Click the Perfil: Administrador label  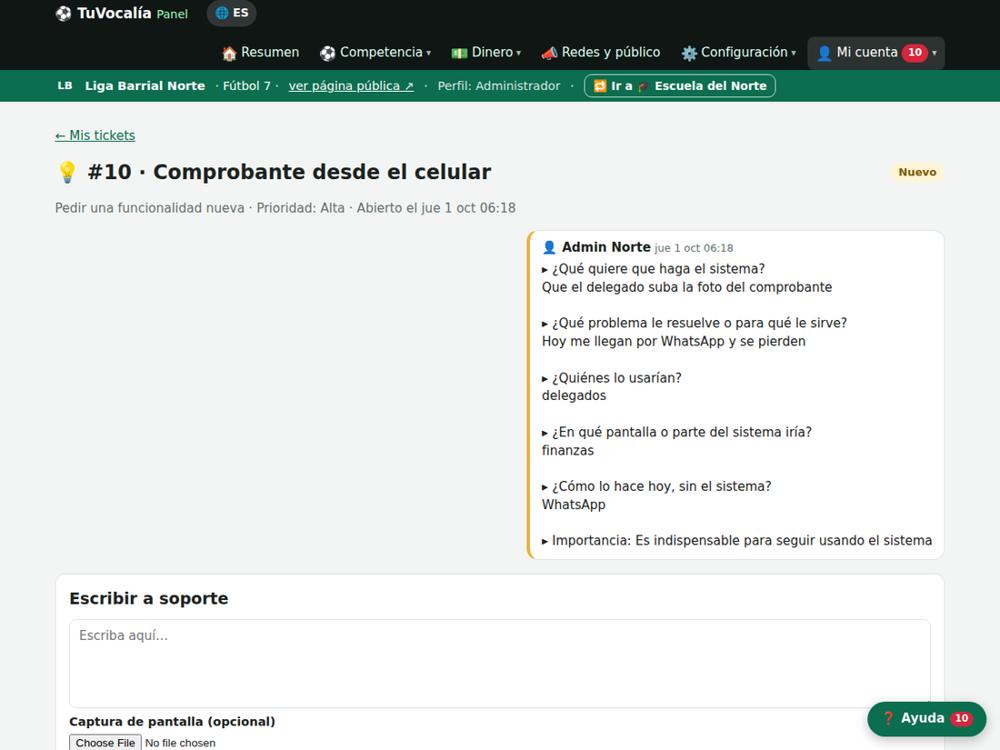point(499,85)
